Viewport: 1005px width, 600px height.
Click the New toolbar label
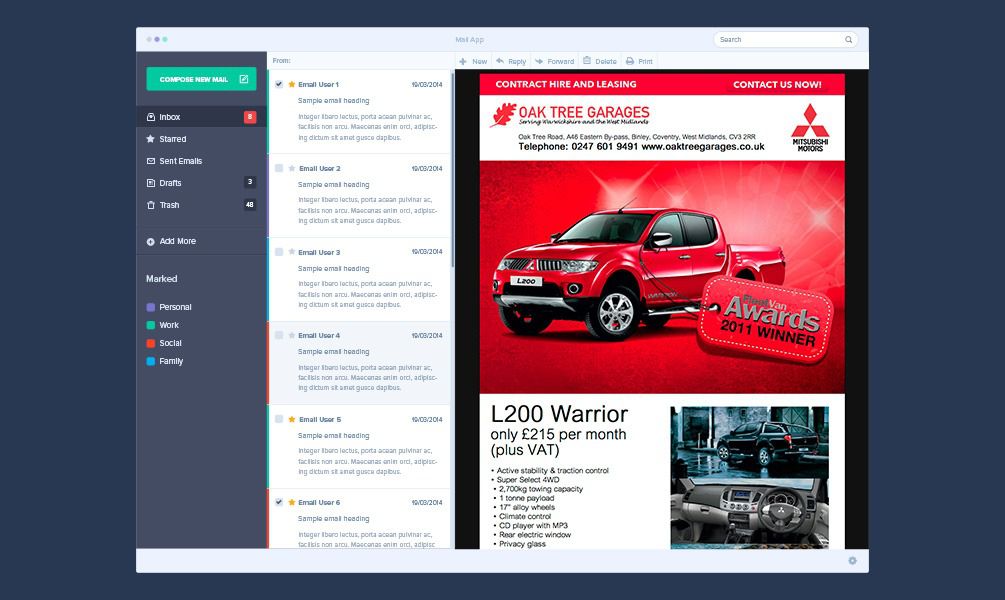tap(479, 62)
